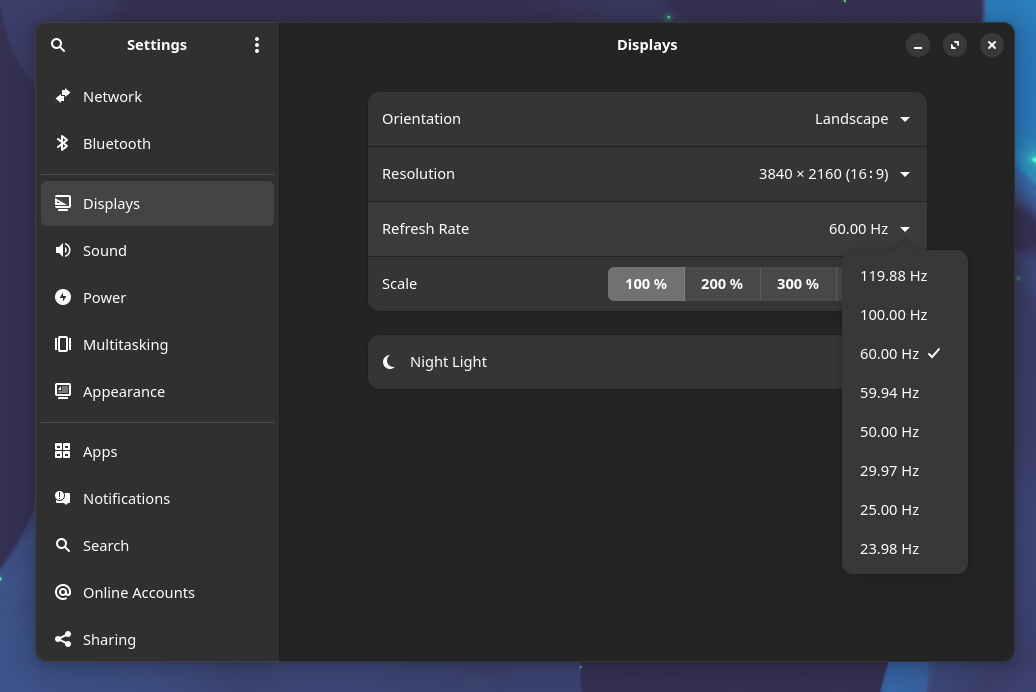Open Appearance settings
Screen dimensions: 1036x692
(x=157, y=391)
